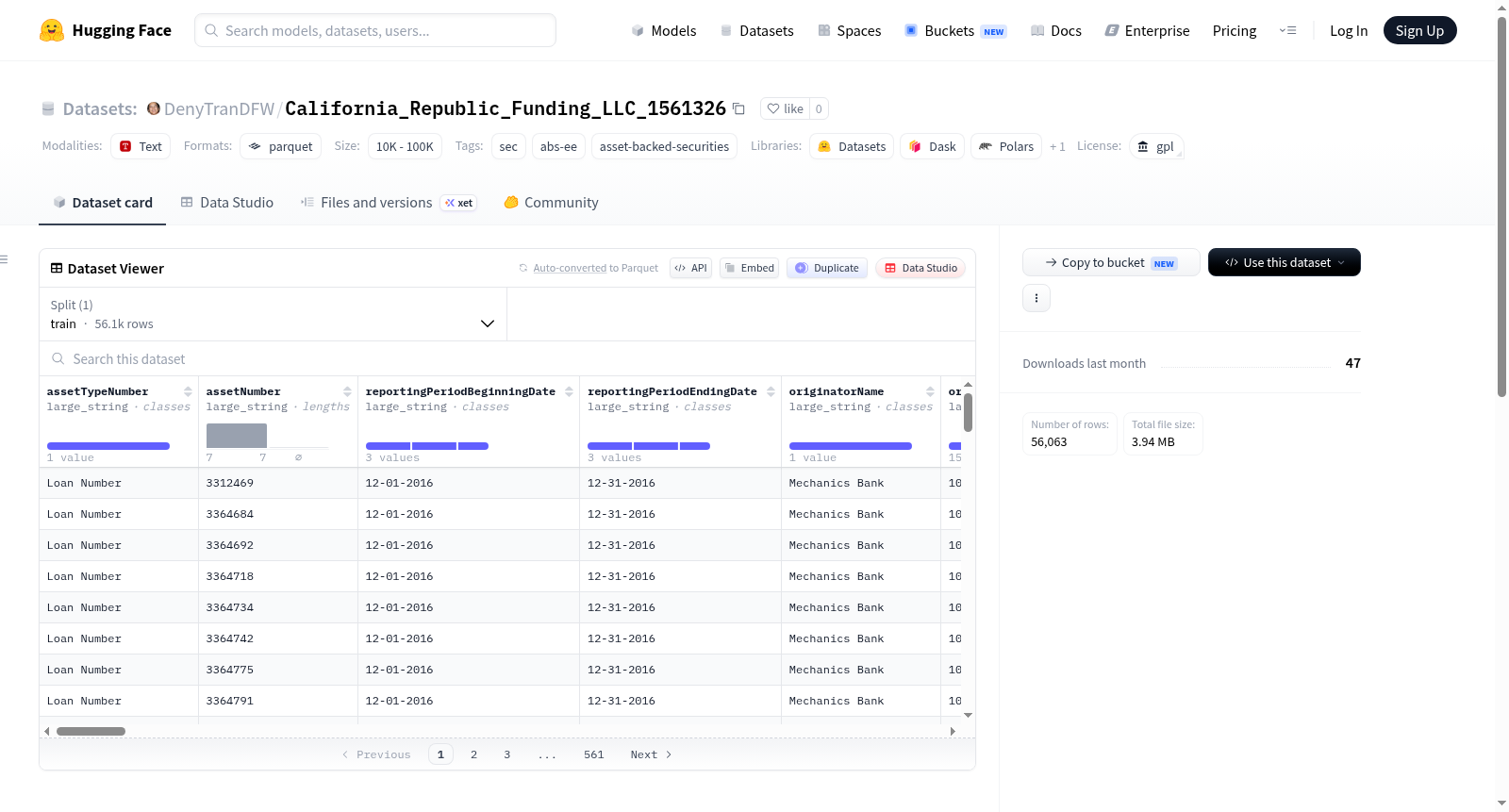
Task: Open the Datasets nav item
Action: click(x=756, y=30)
